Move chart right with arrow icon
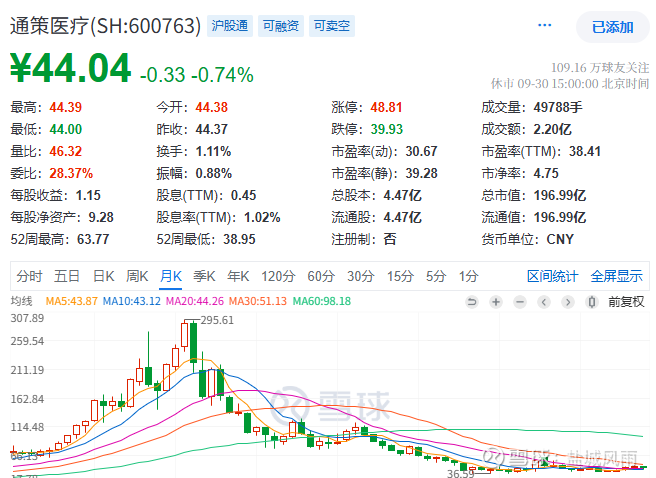Viewport: 656px width, 478px height. click(567, 302)
